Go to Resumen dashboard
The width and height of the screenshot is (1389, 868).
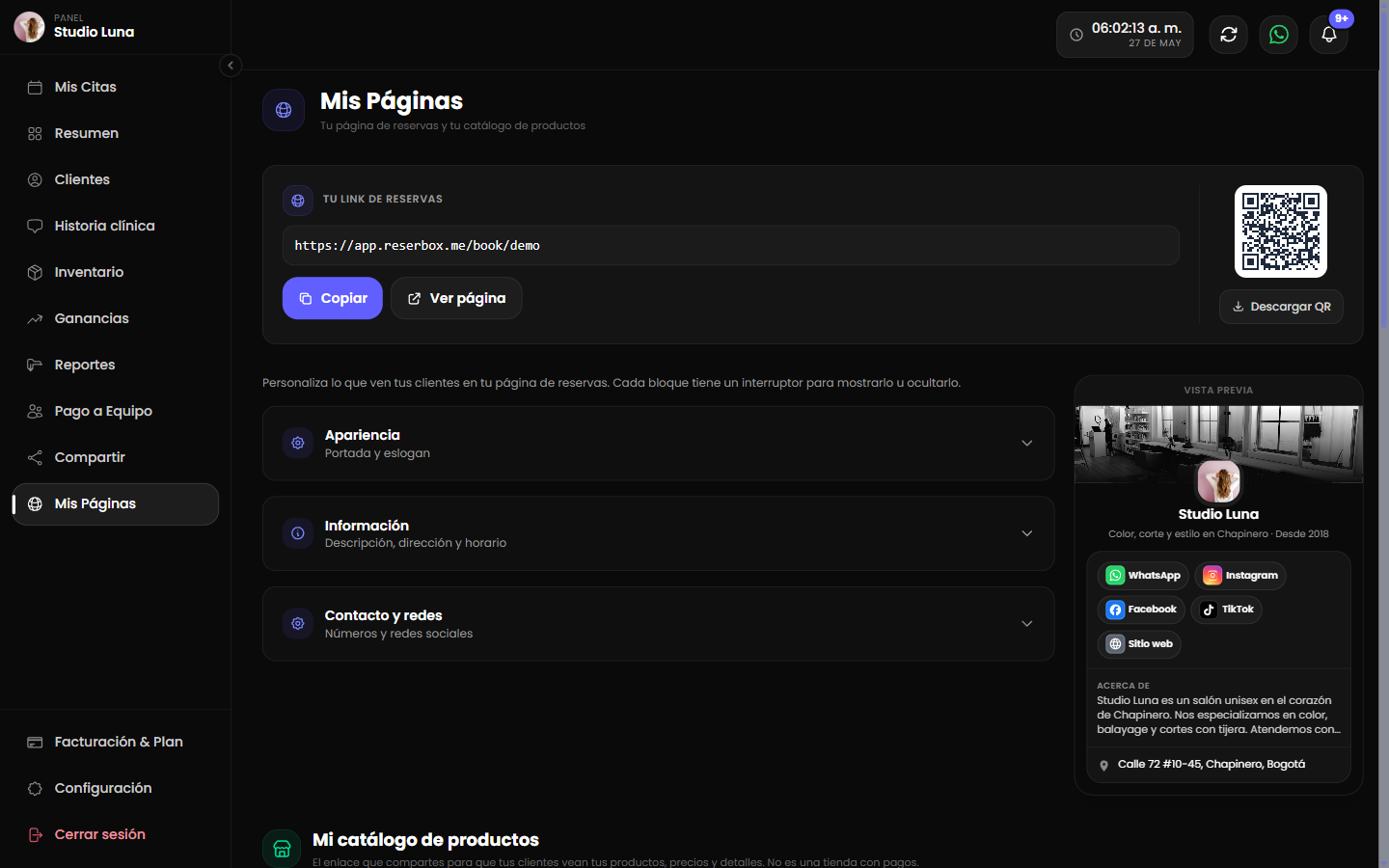click(x=116, y=133)
